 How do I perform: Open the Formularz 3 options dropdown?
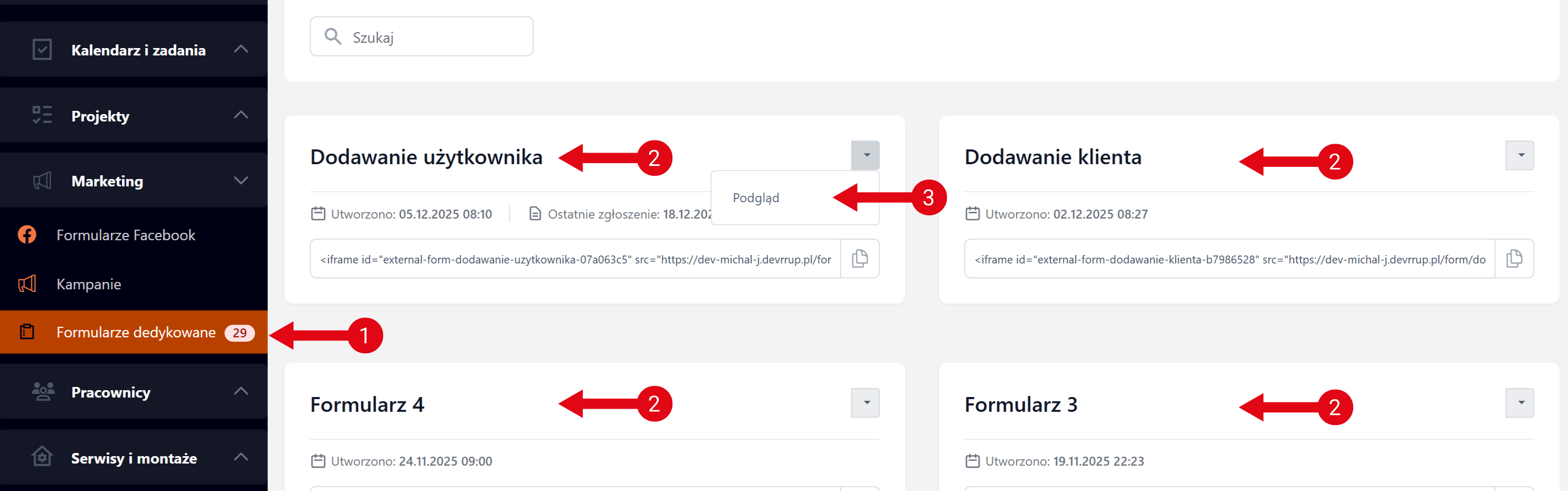tap(1519, 403)
